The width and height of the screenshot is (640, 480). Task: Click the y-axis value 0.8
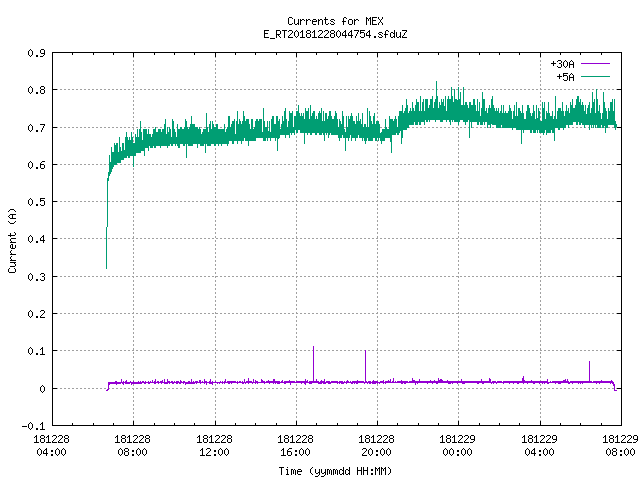point(36,90)
